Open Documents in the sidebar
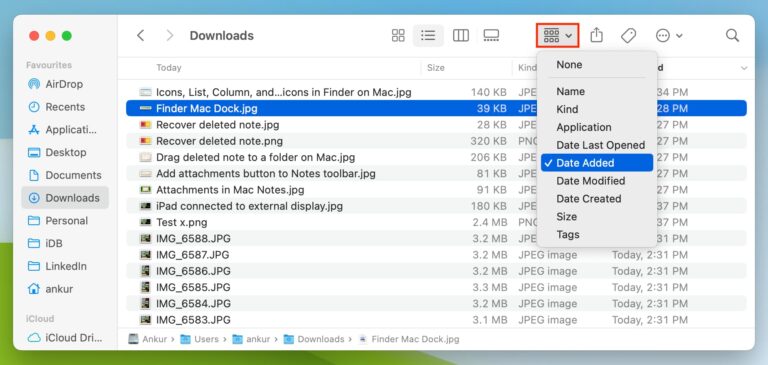The height and width of the screenshot is (365, 768). pos(65,175)
